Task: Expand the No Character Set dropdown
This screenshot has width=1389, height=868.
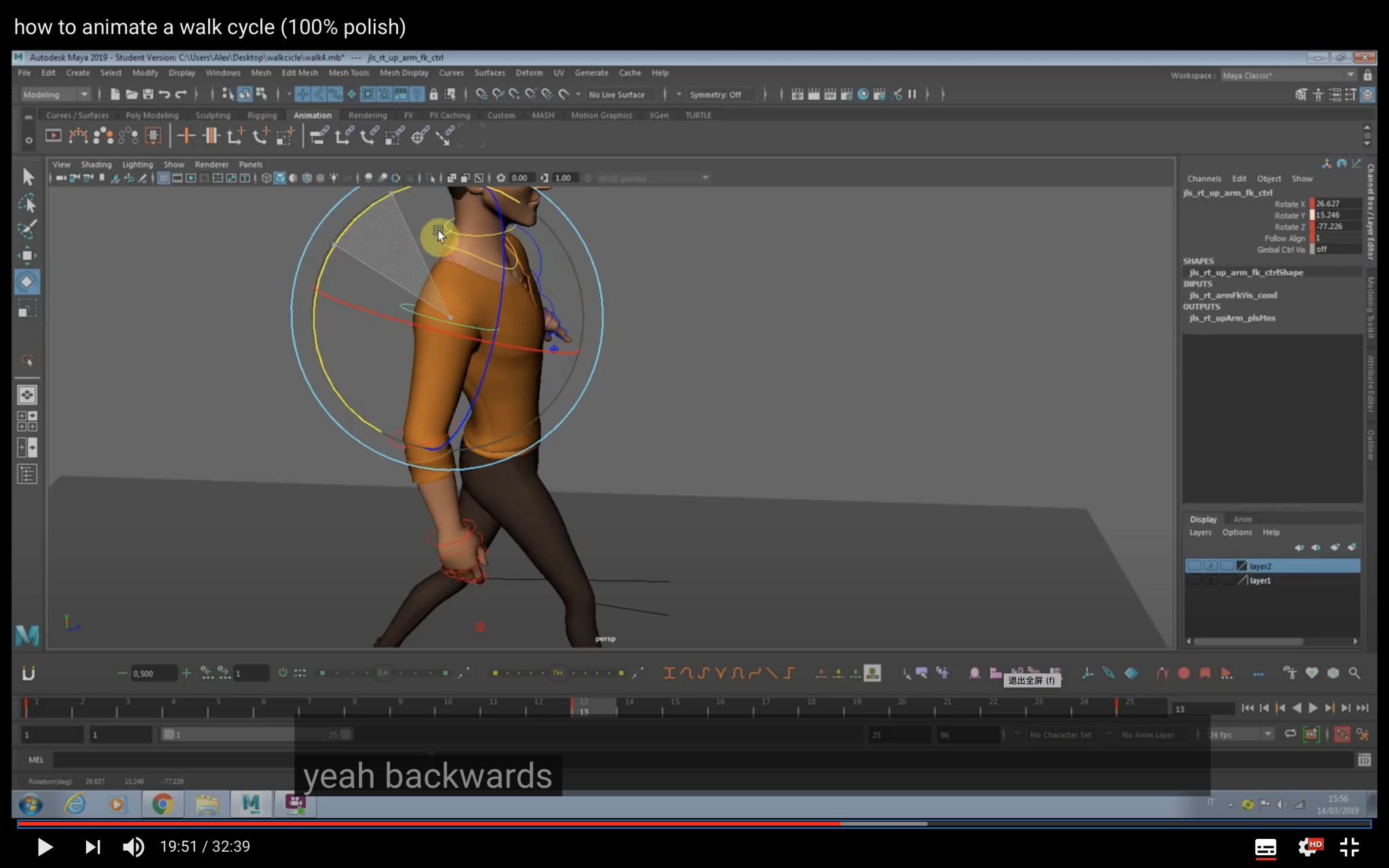Action: [x=1060, y=734]
